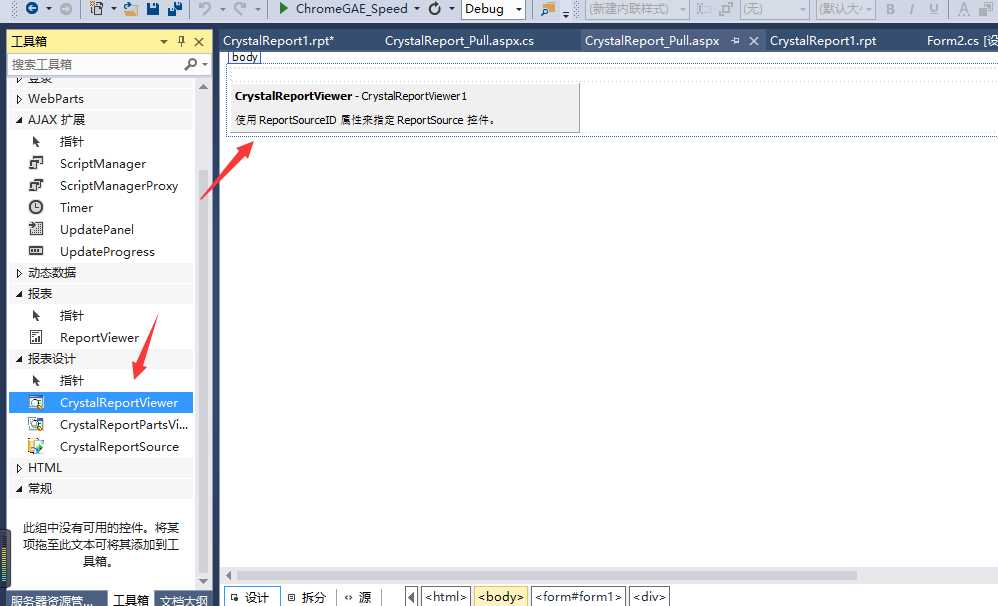Viewport: 998px width, 606px height.
Task: Toggle auto-hide pin on Toolbox panel
Action: click(181, 41)
